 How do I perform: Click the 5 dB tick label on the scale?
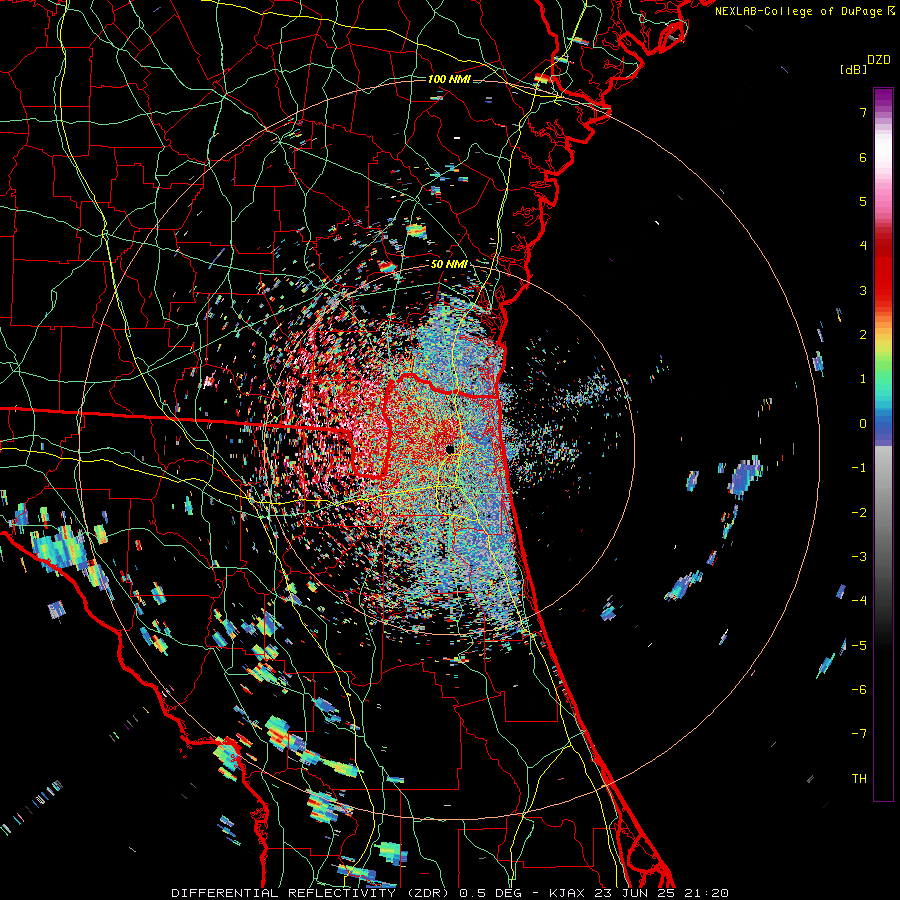863,201
